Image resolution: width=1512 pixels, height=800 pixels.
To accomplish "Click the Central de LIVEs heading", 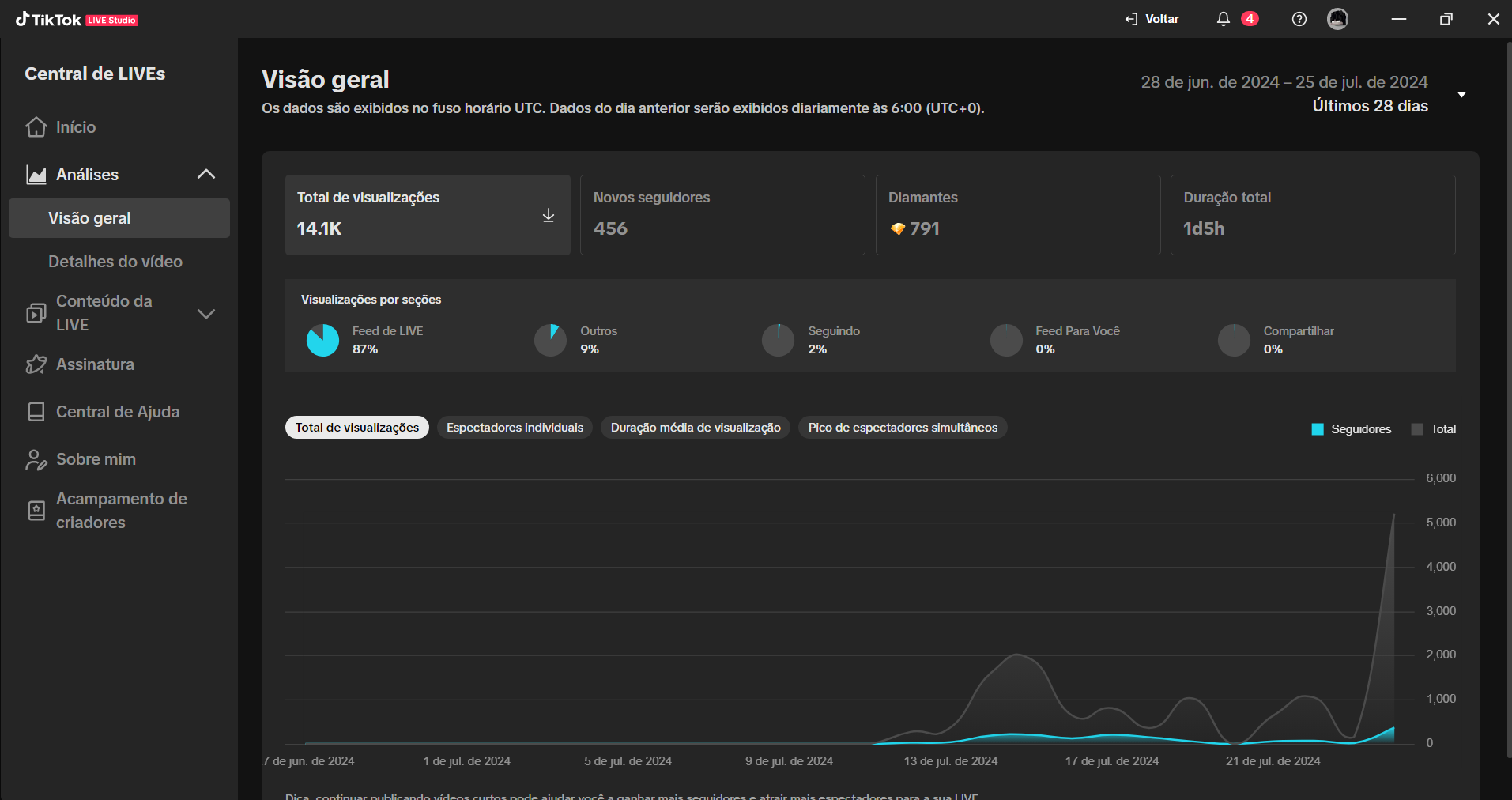I will coord(95,74).
